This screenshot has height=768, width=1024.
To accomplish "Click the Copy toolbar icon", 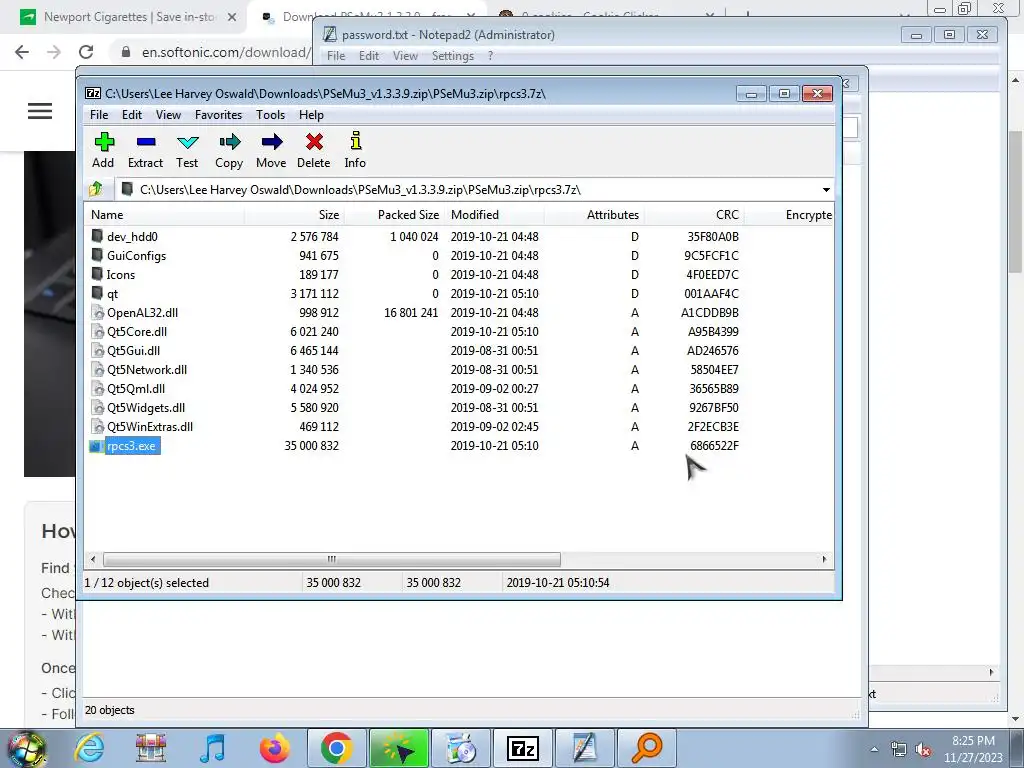I will [229, 151].
